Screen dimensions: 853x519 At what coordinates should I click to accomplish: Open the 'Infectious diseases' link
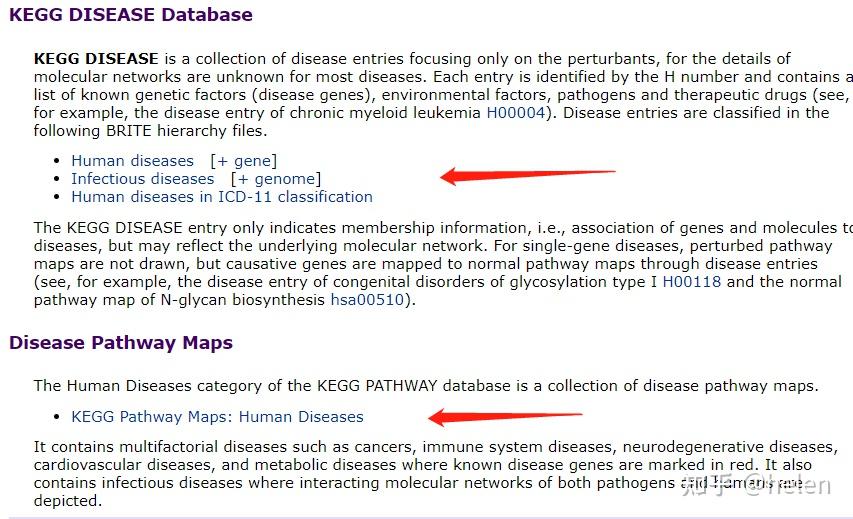pos(142,179)
